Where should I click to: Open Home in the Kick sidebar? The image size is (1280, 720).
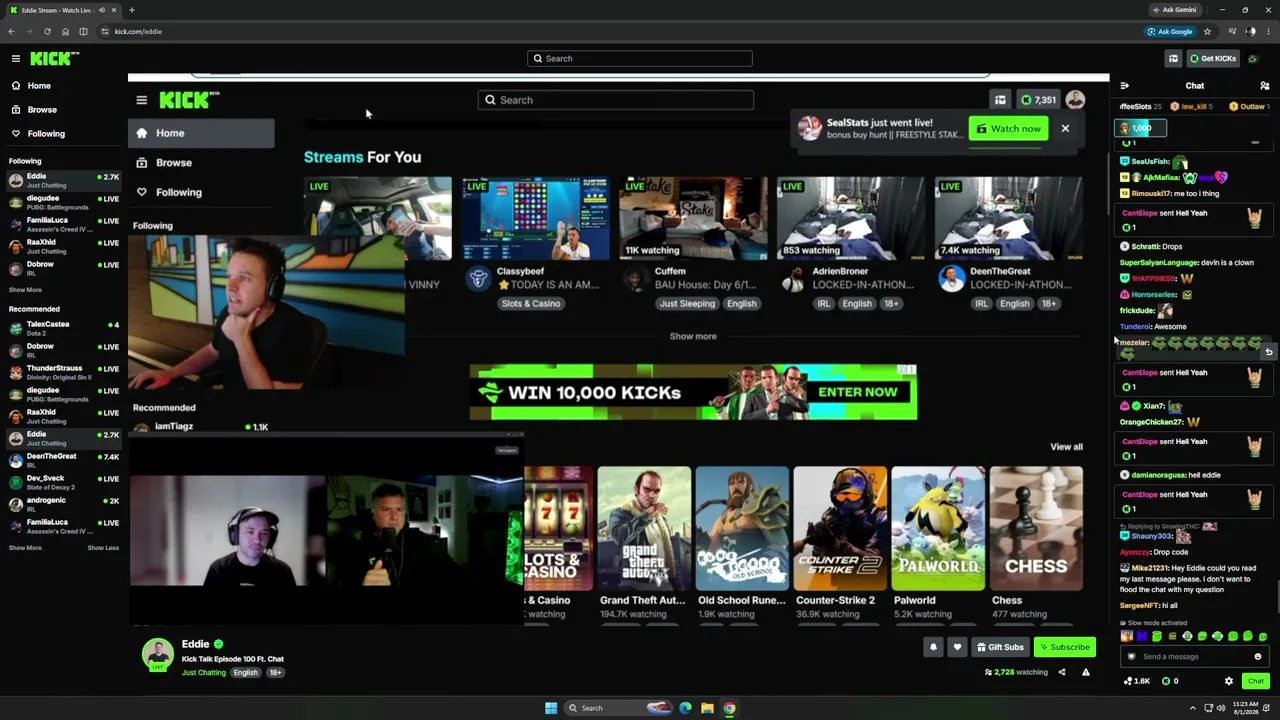[x=62, y=86]
